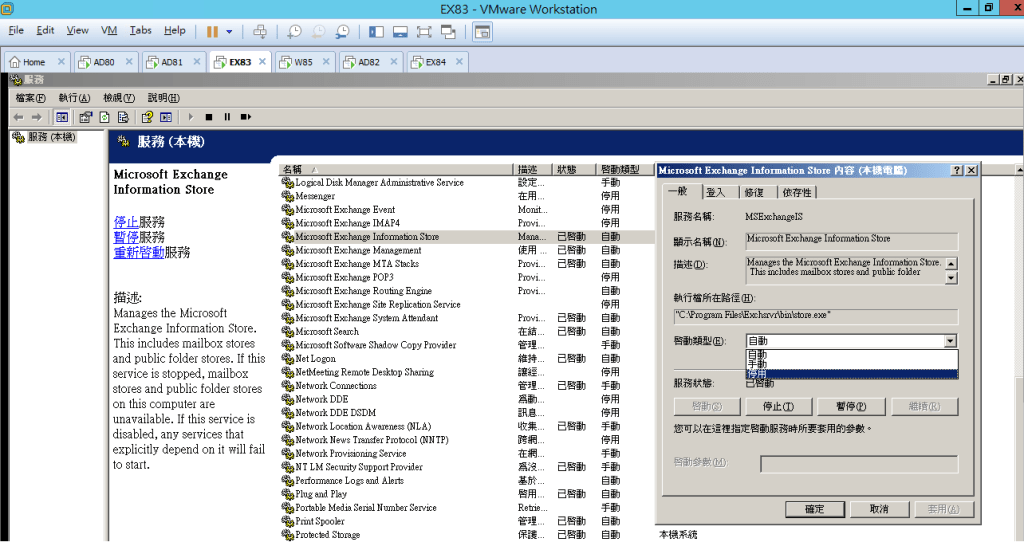The width and height of the screenshot is (1024, 542).
Task: Open the VM menu in VMware
Action: pos(109,31)
